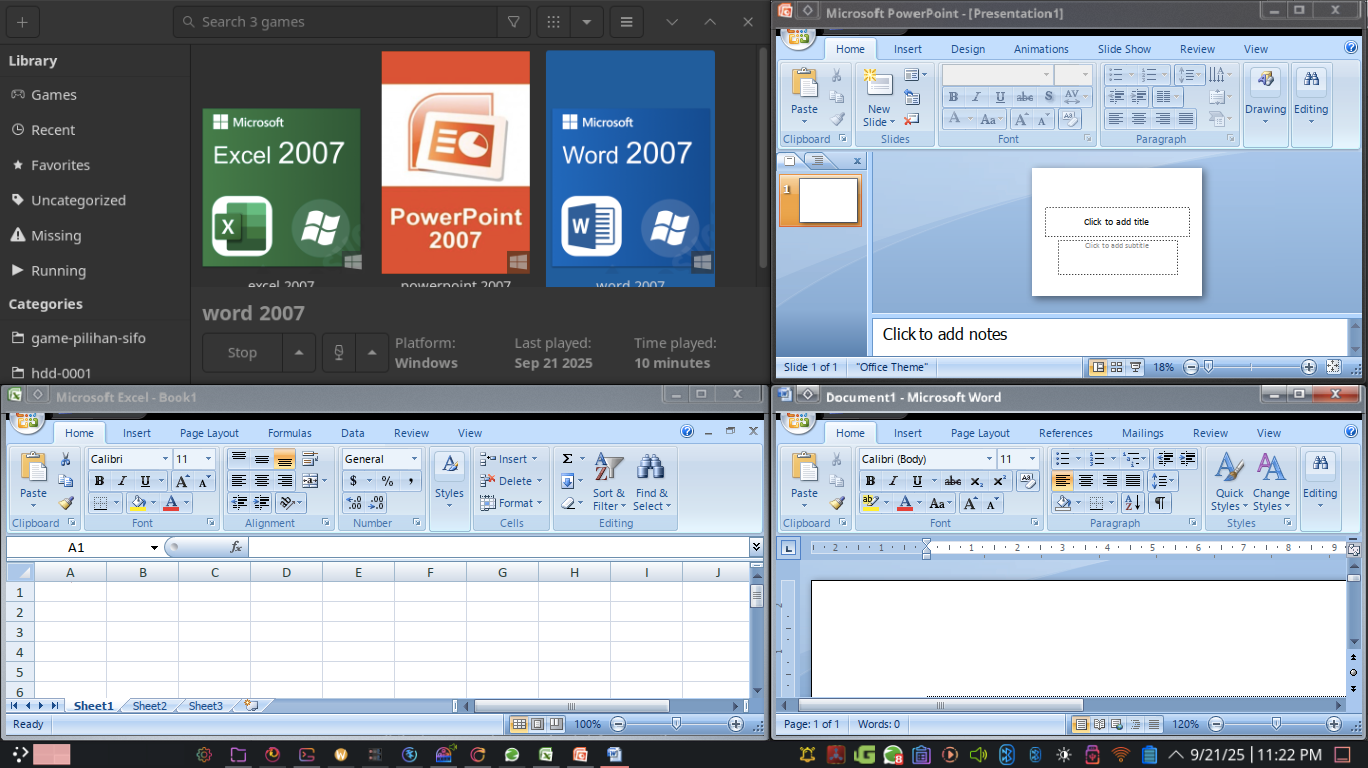Click the Add (+) button in launcher header
This screenshot has width=1368, height=768.
(x=22, y=22)
